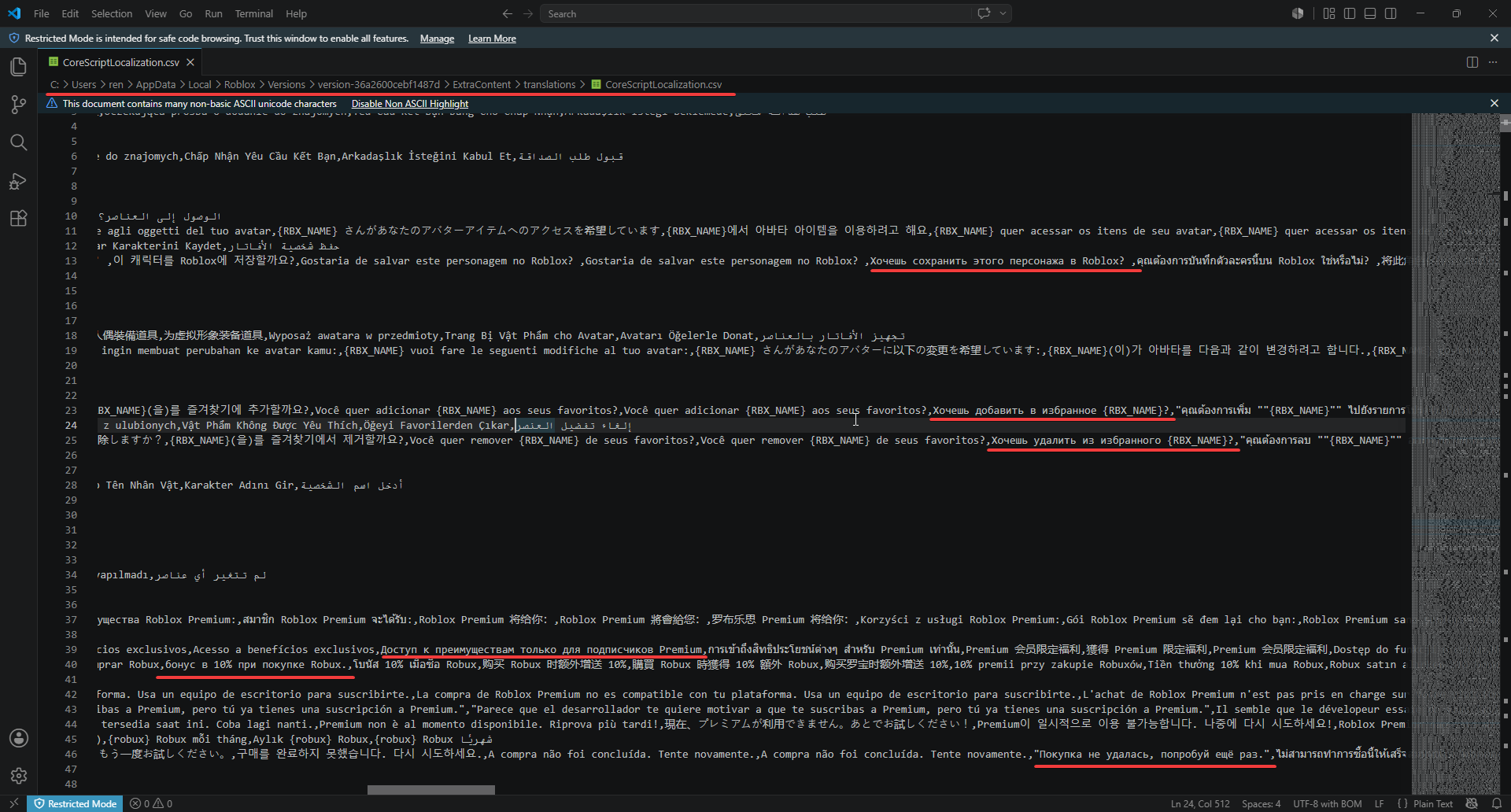Open the File menu

(42, 13)
